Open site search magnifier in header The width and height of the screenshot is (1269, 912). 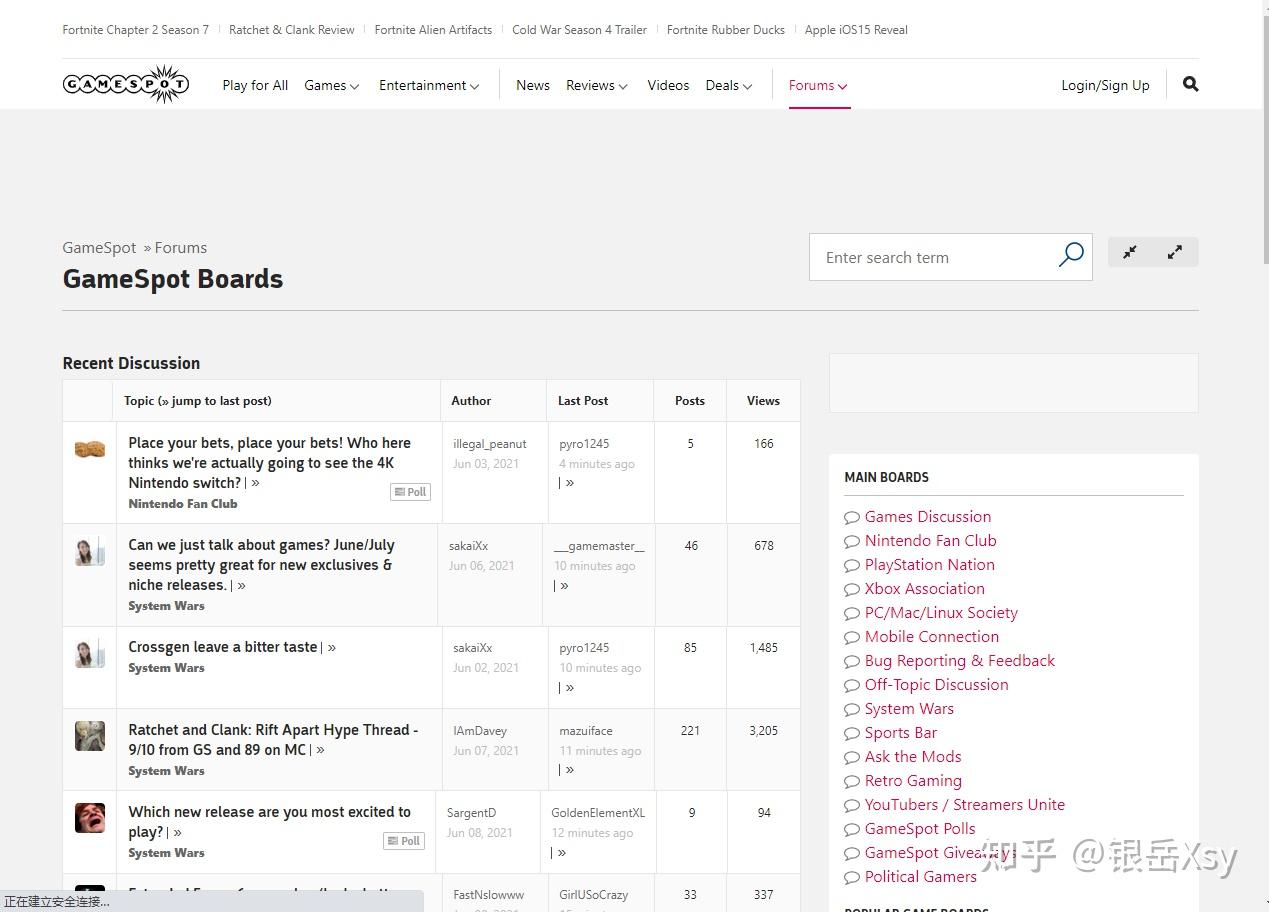coord(1190,84)
